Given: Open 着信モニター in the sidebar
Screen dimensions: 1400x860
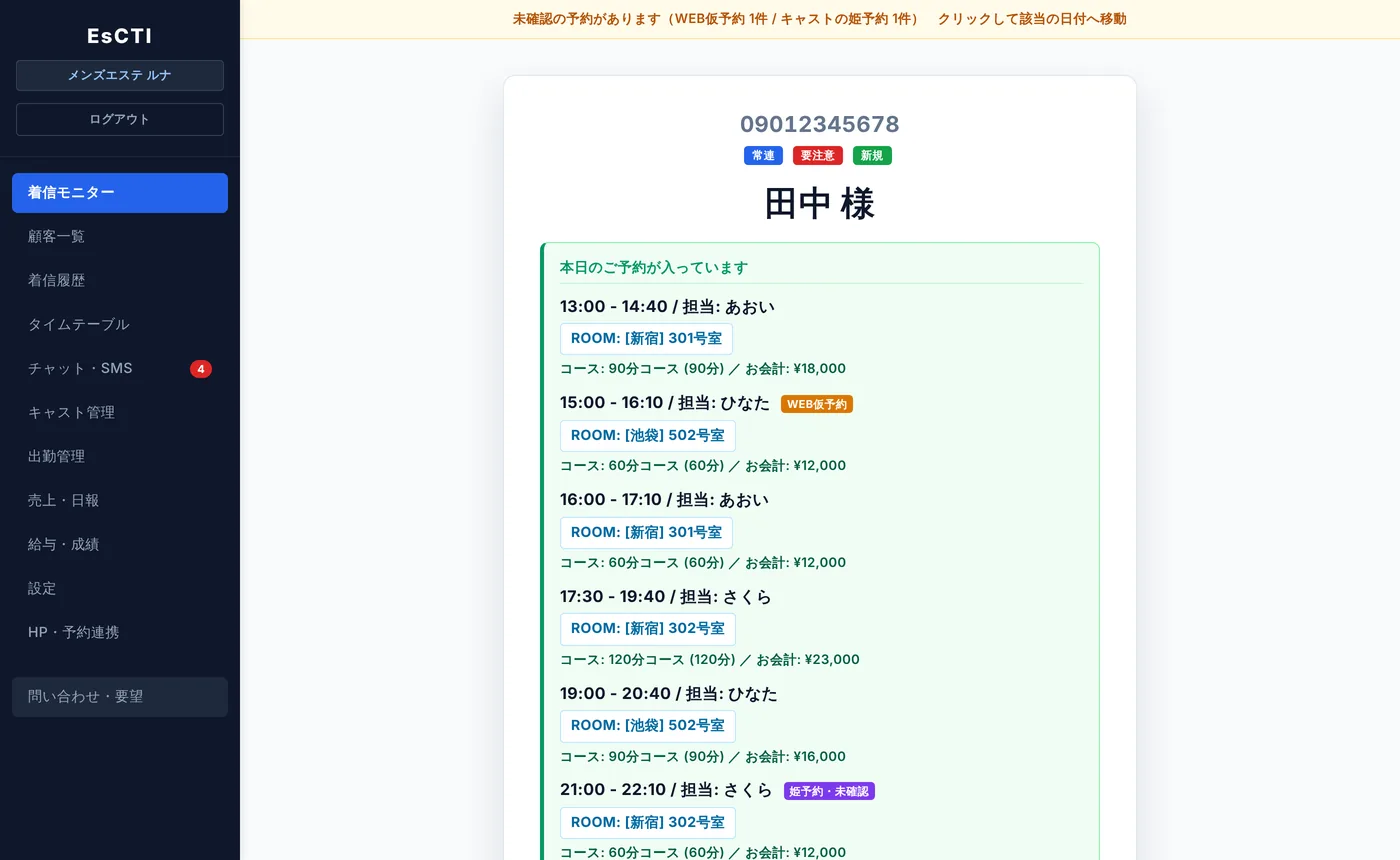Looking at the screenshot, I should 120,193.
